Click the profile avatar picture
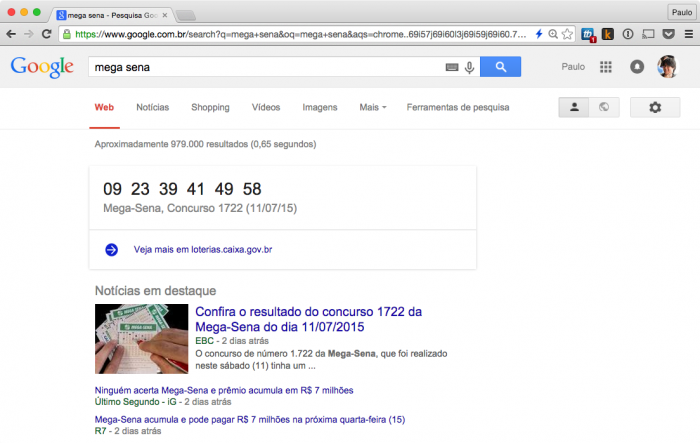The image size is (700, 443). point(668,67)
